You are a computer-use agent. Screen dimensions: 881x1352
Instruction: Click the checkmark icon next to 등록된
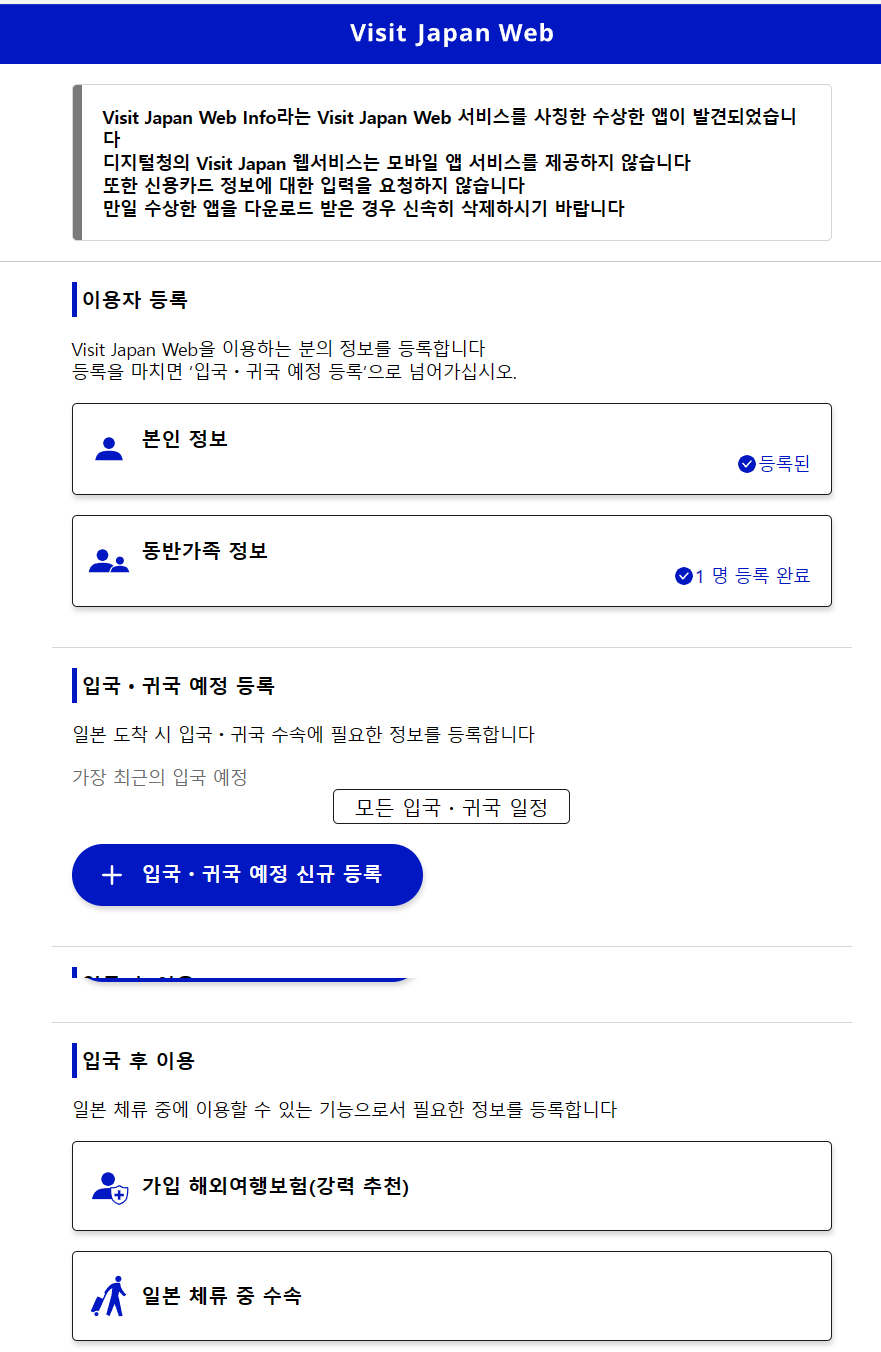tap(746, 463)
